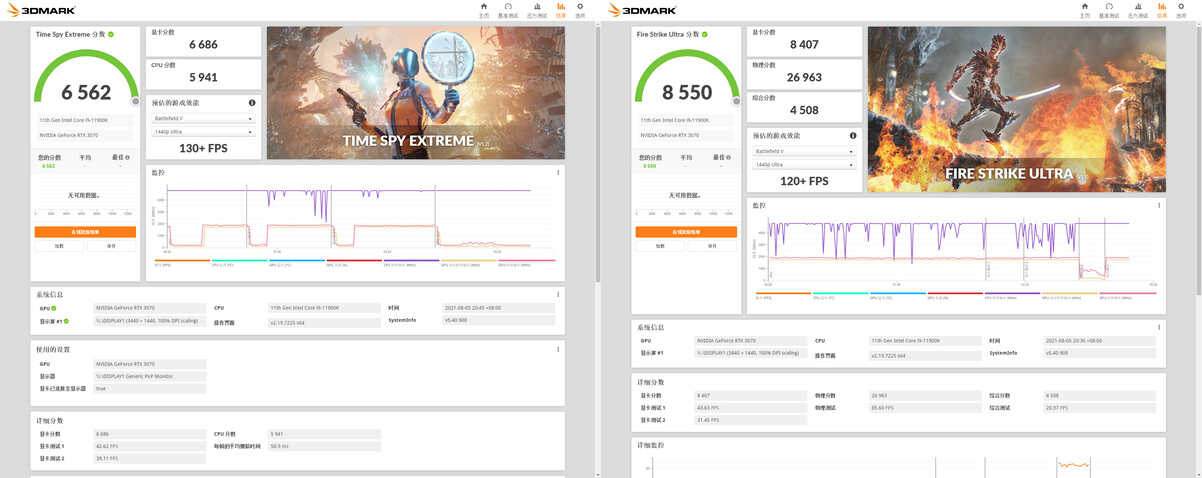
Task: Click Save button under Time Spy compare button
Action: click(111, 245)
